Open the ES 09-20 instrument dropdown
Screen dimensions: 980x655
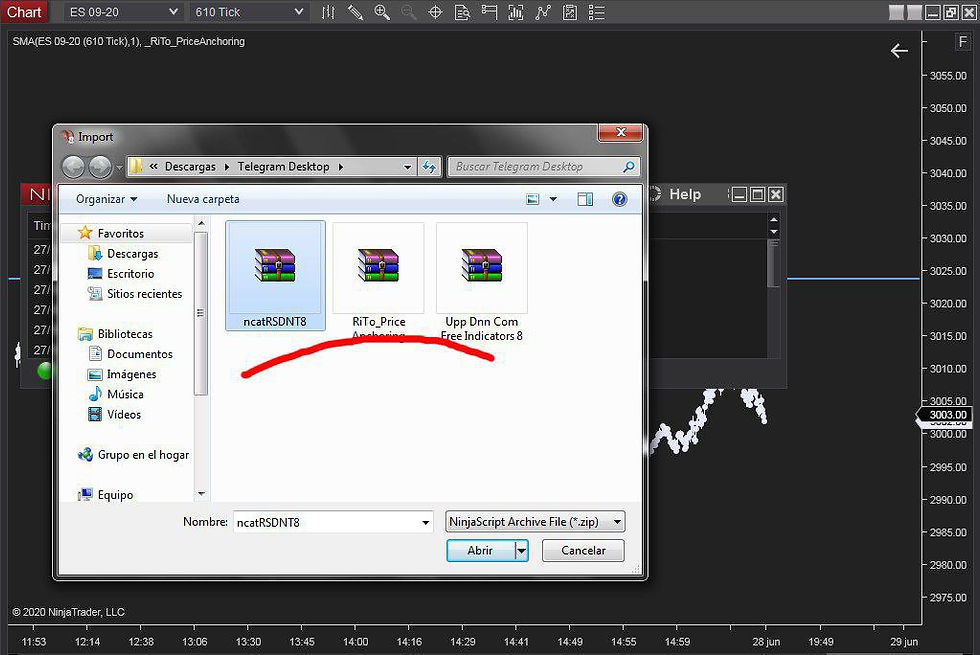pyautogui.click(x=122, y=12)
